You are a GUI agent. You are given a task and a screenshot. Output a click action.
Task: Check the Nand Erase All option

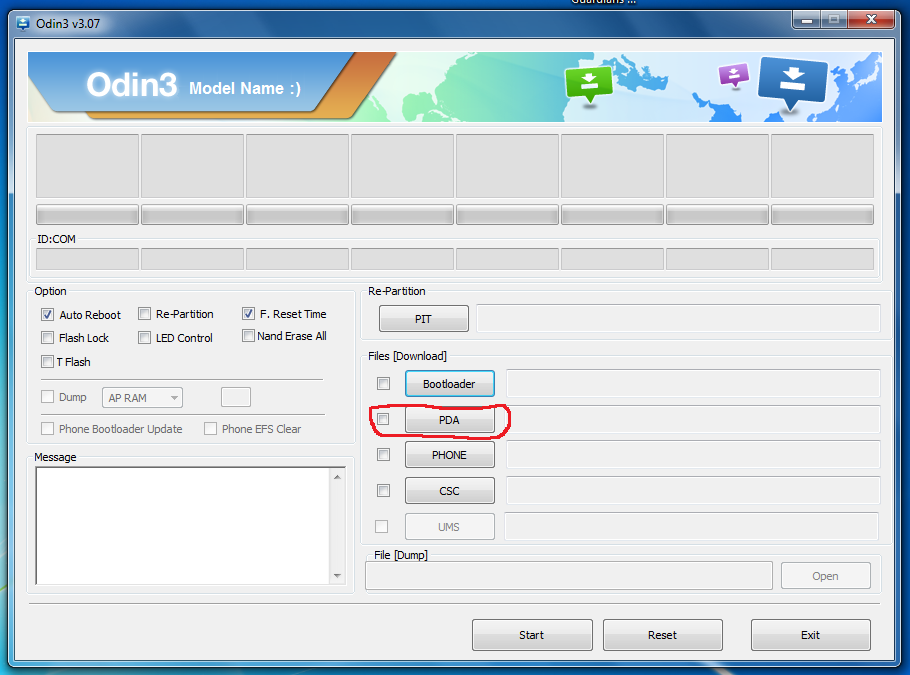pyautogui.click(x=248, y=335)
